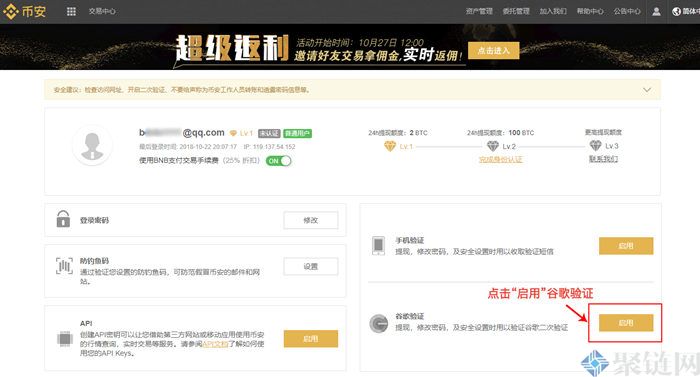
Task: Click the 手机验证 heading
Action: 409,240
